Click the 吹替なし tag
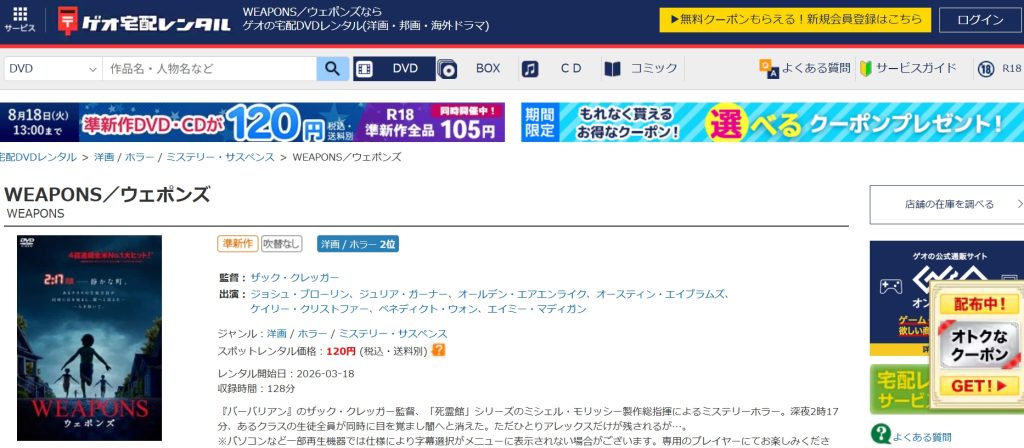 pos(282,244)
